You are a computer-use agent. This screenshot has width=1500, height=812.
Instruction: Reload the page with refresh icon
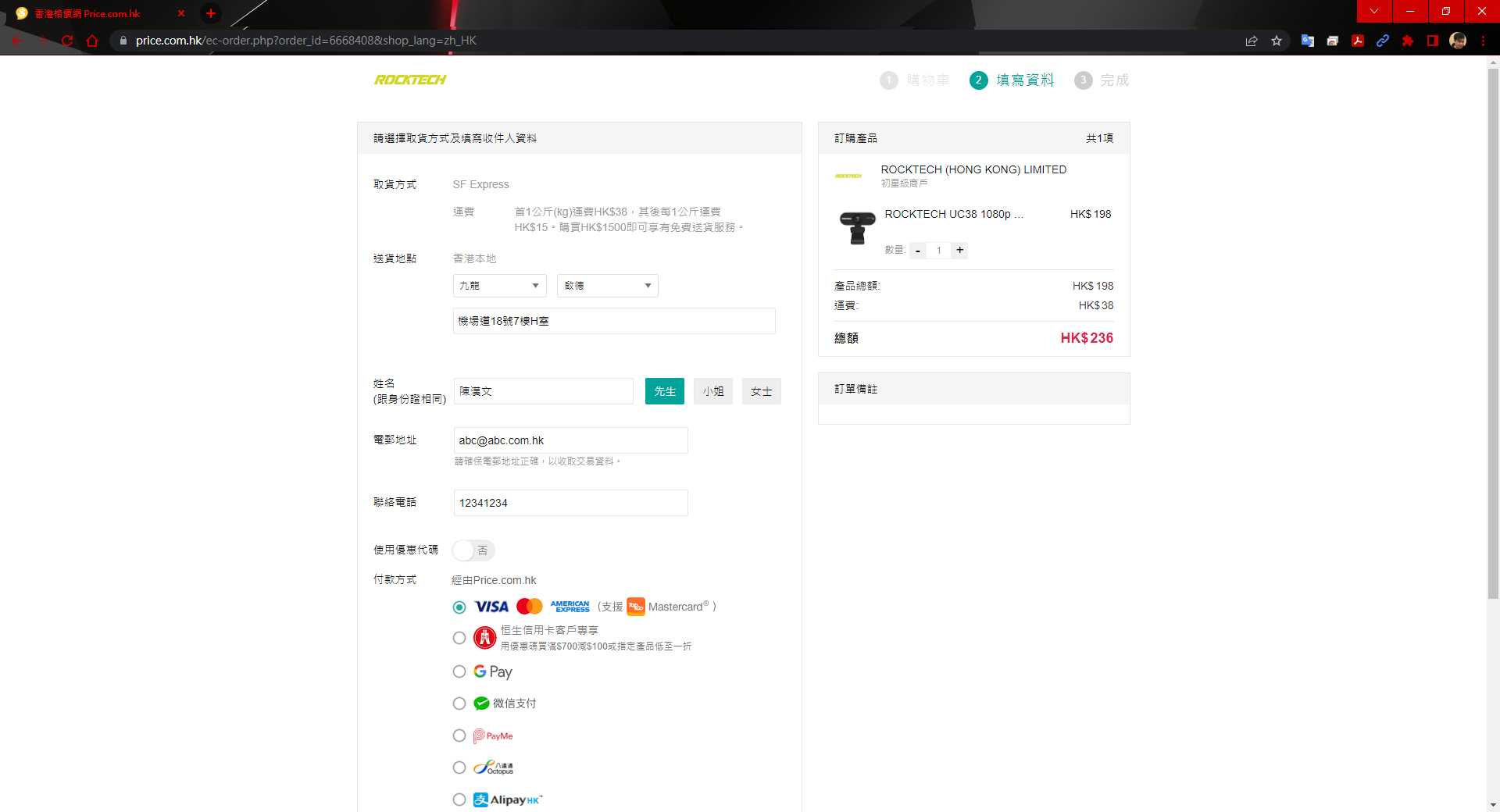click(x=67, y=41)
